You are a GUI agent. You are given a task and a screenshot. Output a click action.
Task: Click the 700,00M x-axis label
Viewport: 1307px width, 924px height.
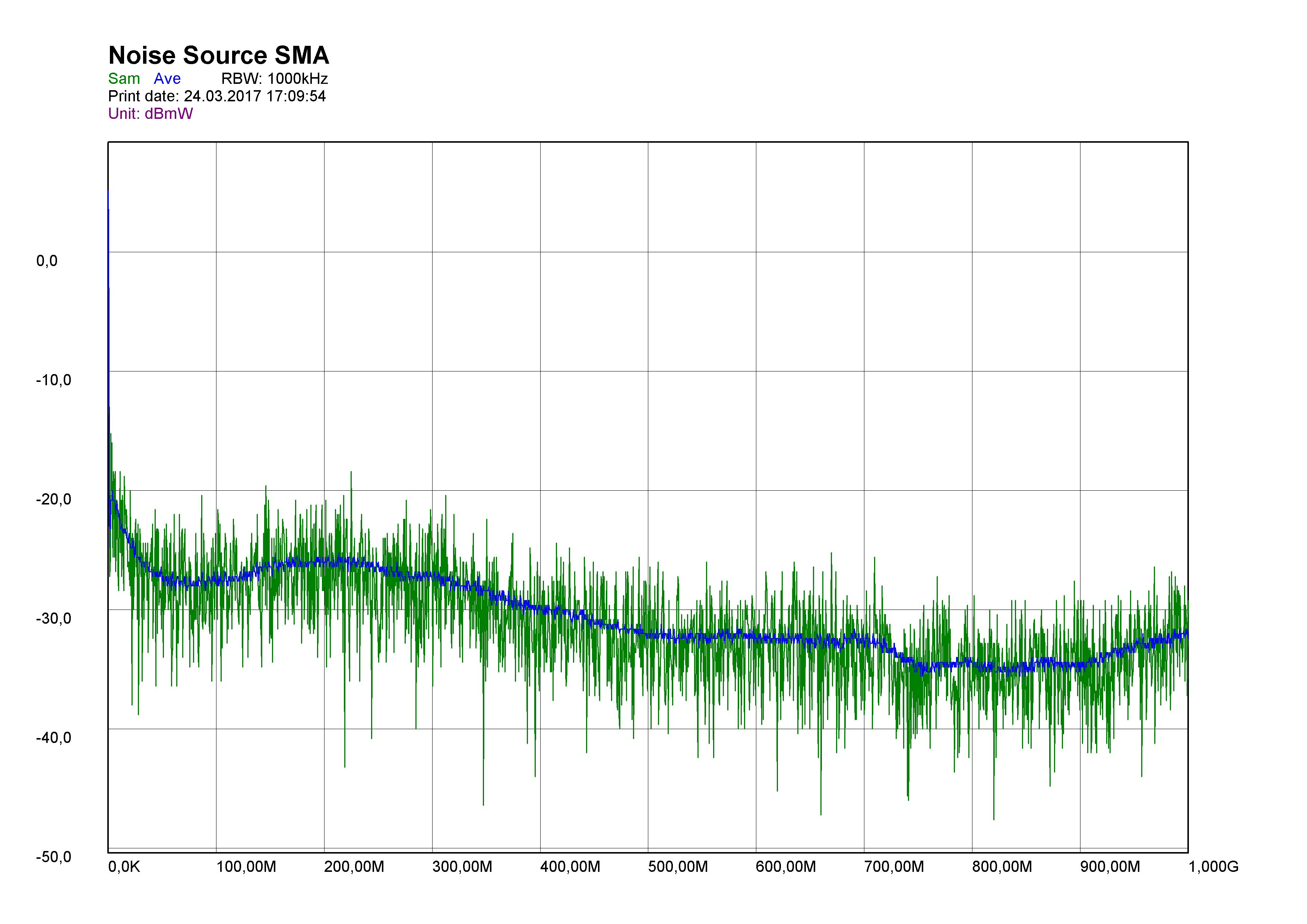[894, 867]
